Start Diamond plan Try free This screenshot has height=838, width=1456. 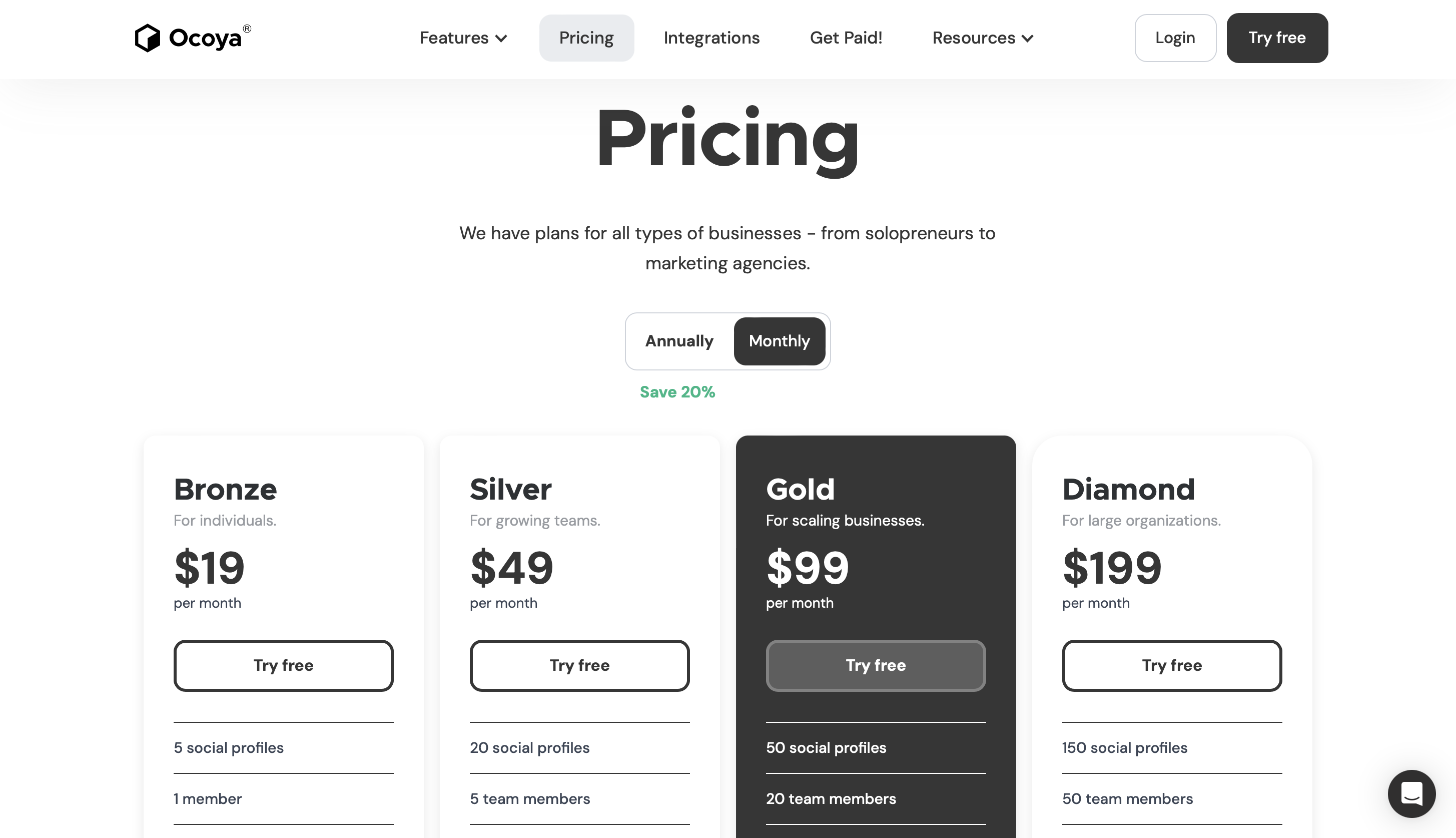(x=1172, y=666)
